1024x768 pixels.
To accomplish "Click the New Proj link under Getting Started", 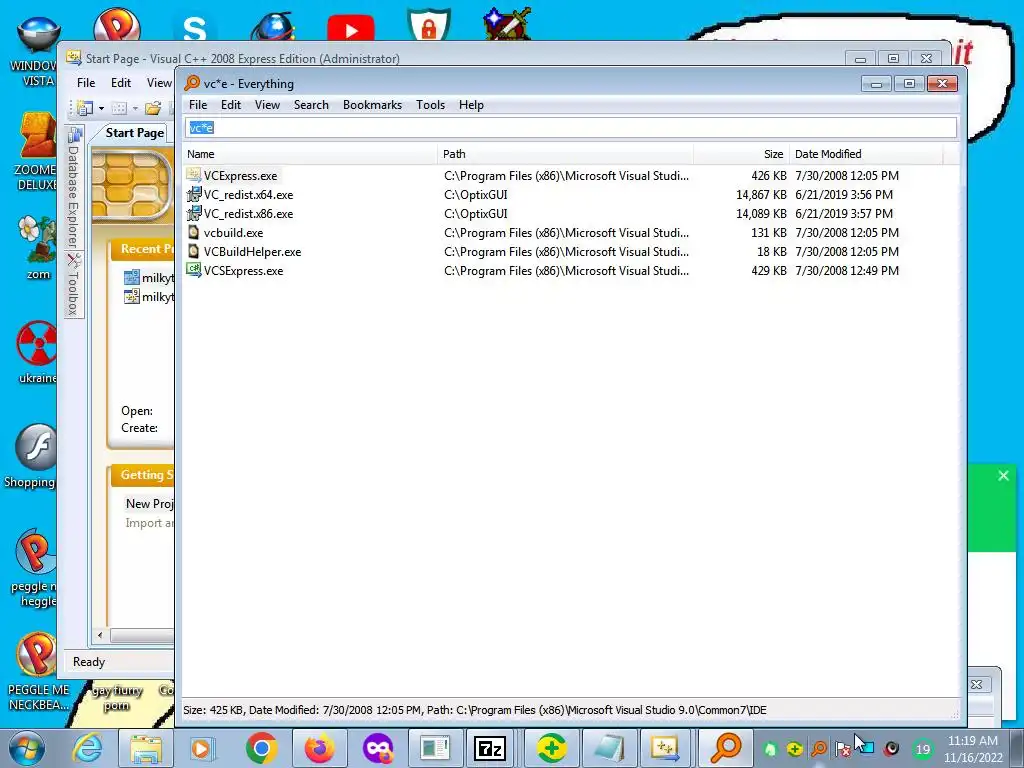I will 150,504.
